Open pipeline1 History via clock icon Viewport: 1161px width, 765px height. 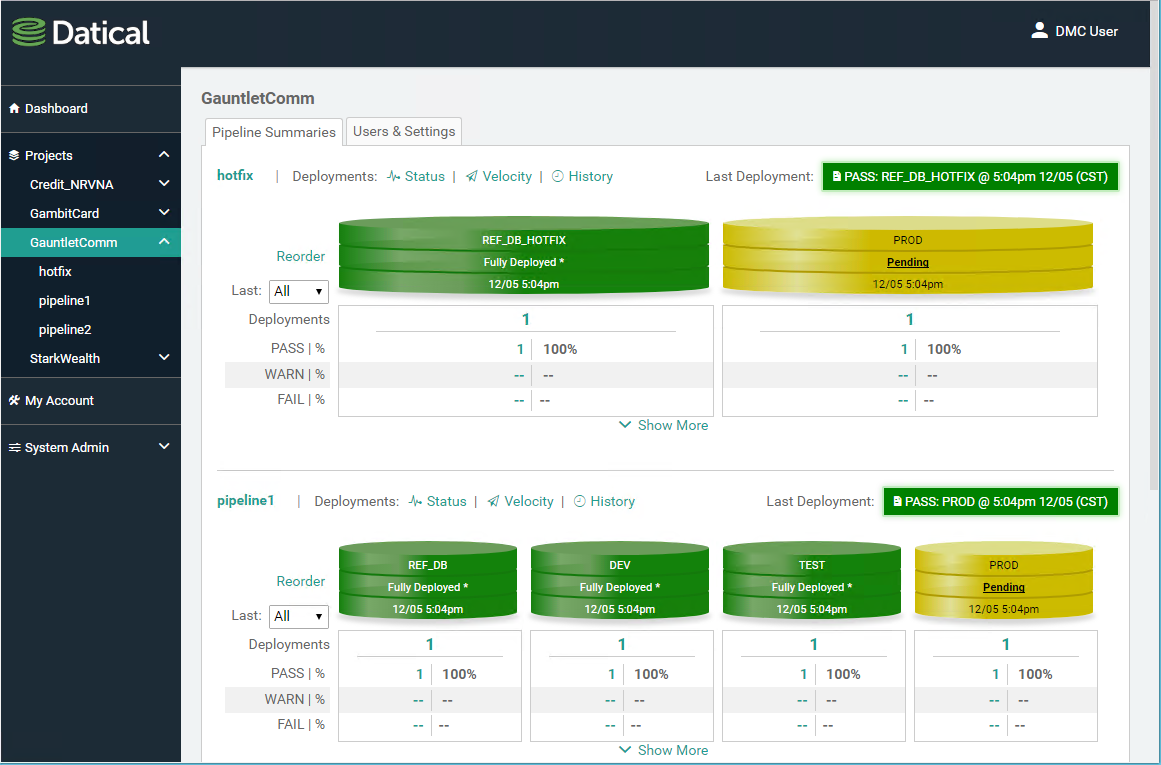[579, 502]
